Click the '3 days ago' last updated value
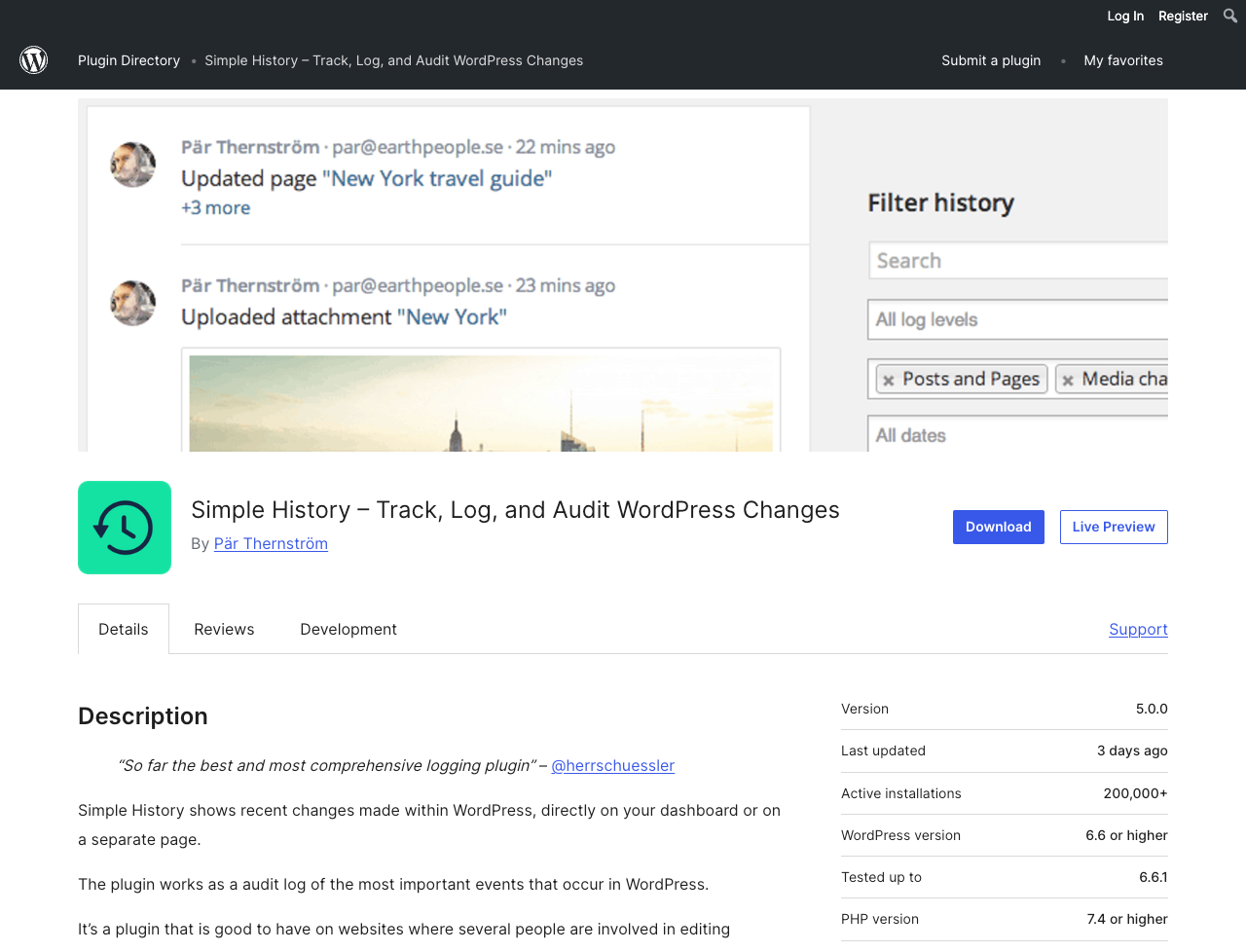The image size is (1246, 952). (1132, 751)
